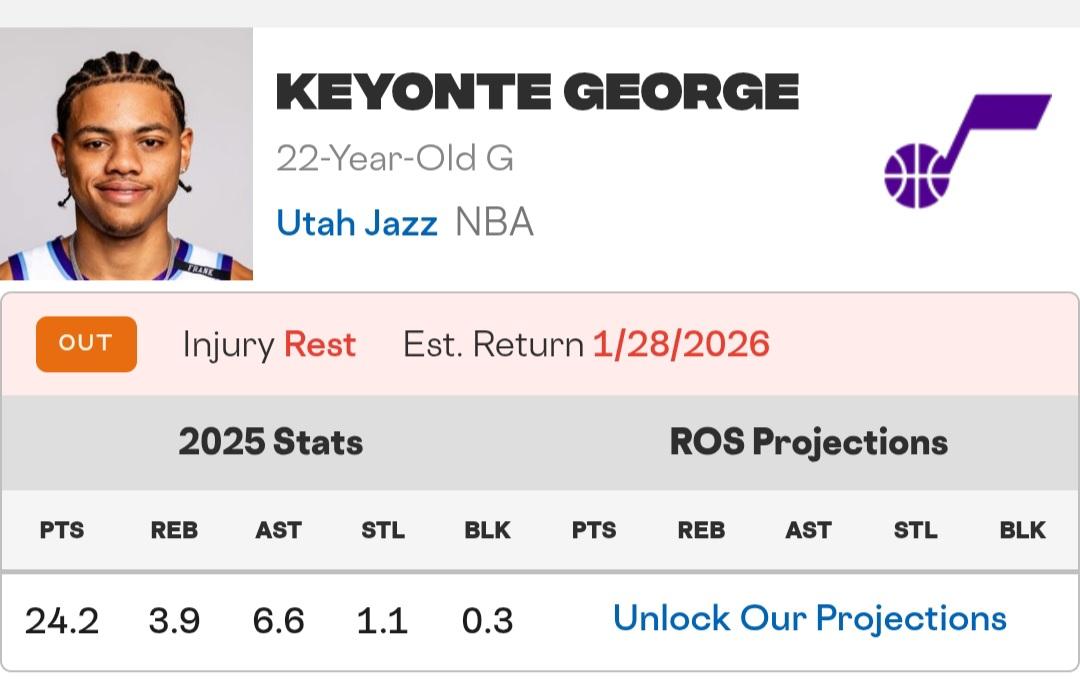
Task: Click the orange OUT status badge
Action: coord(86,344)
